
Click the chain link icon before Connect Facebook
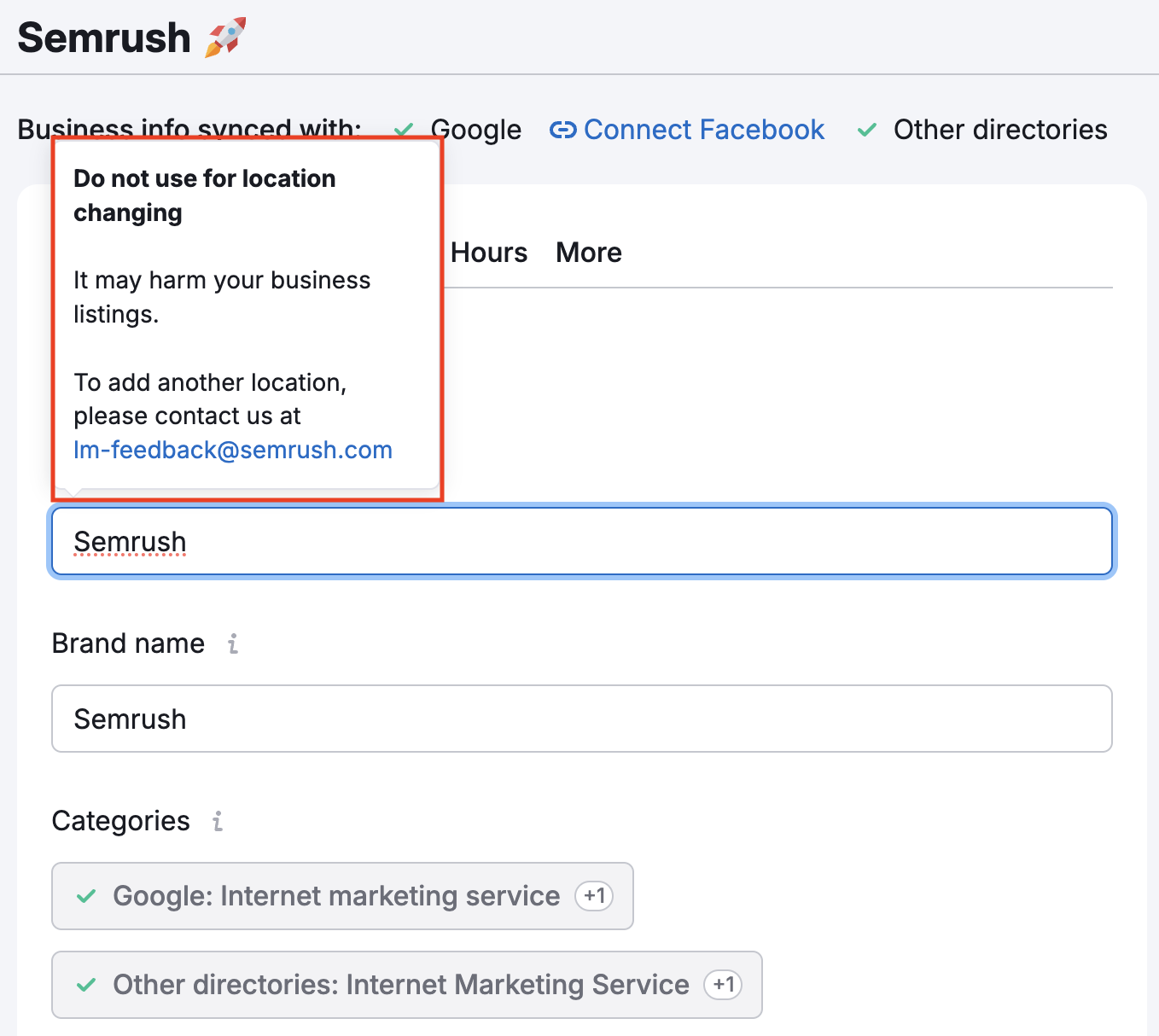click(x=562, y=130)
